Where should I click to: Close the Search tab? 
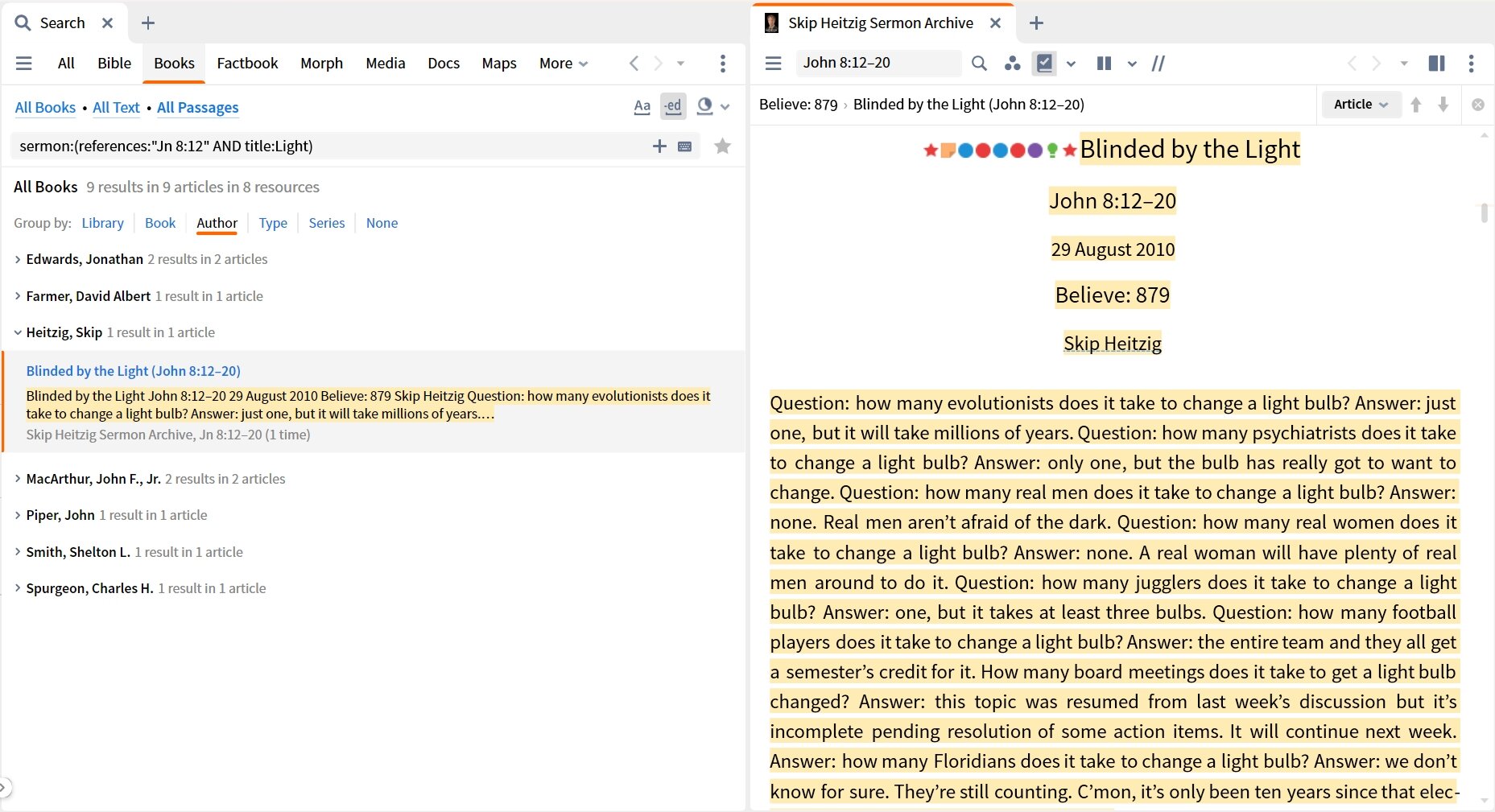coord(107,23)
